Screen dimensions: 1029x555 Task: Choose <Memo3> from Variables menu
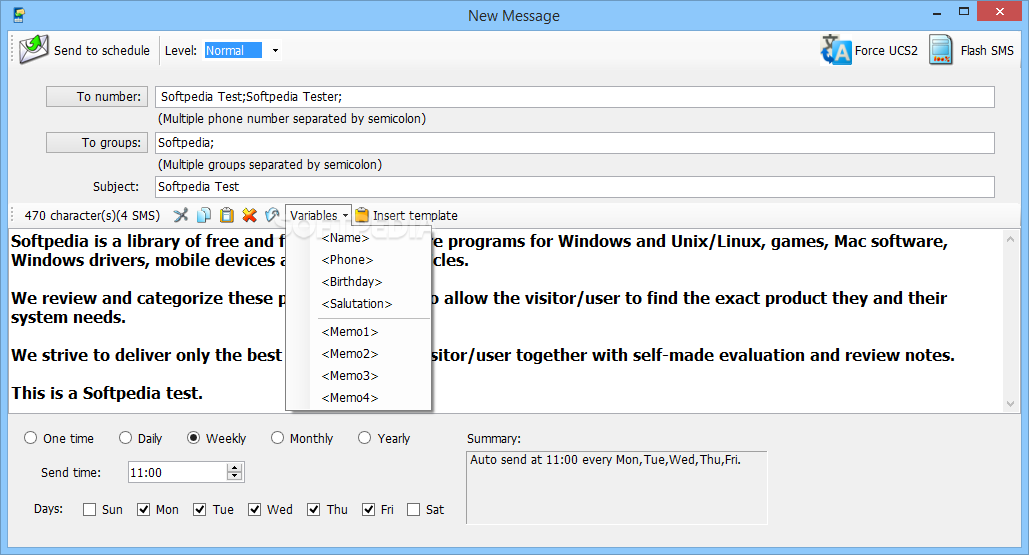tap(358, 376)
